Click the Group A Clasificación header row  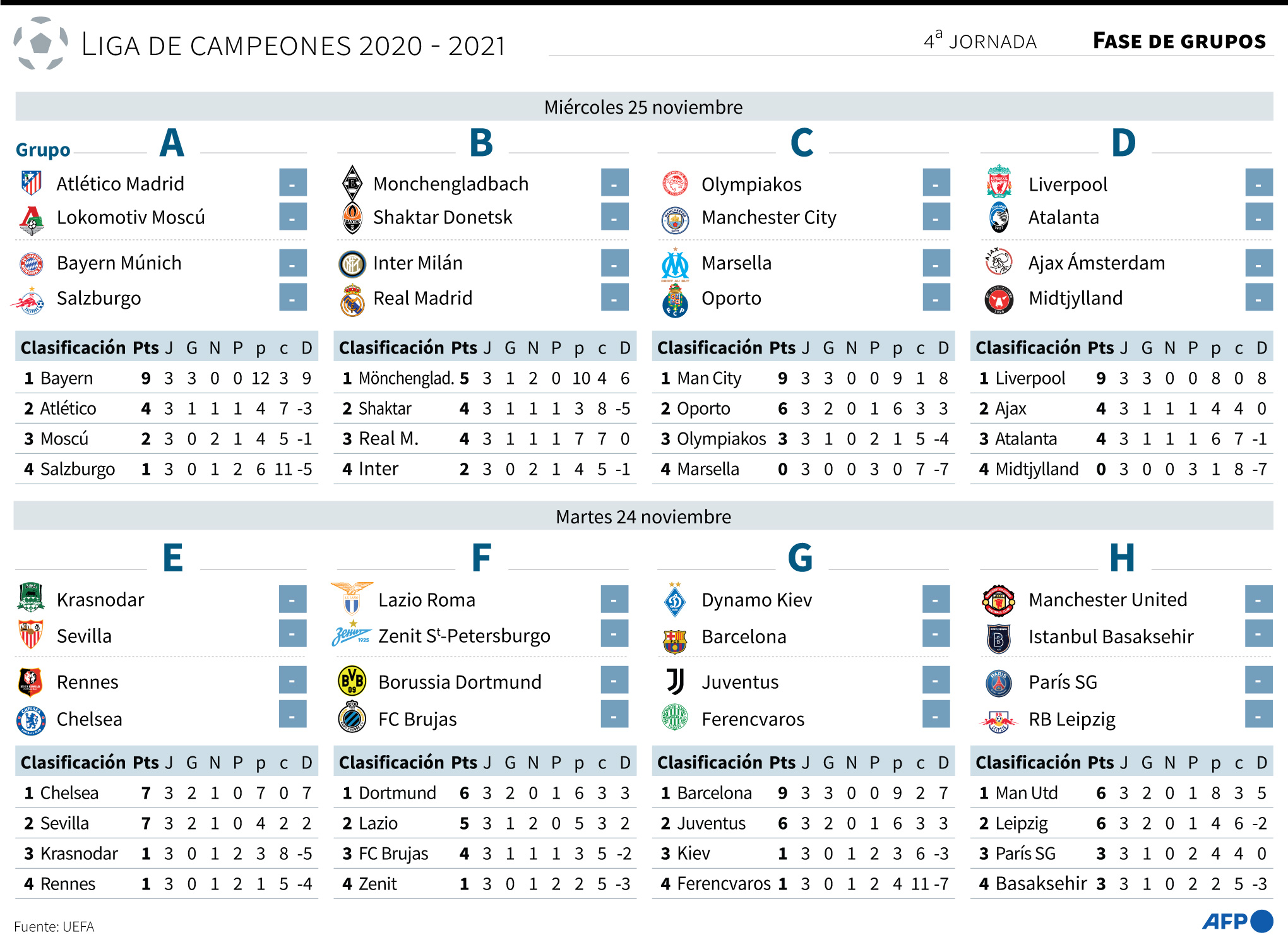tap(167, 347)
